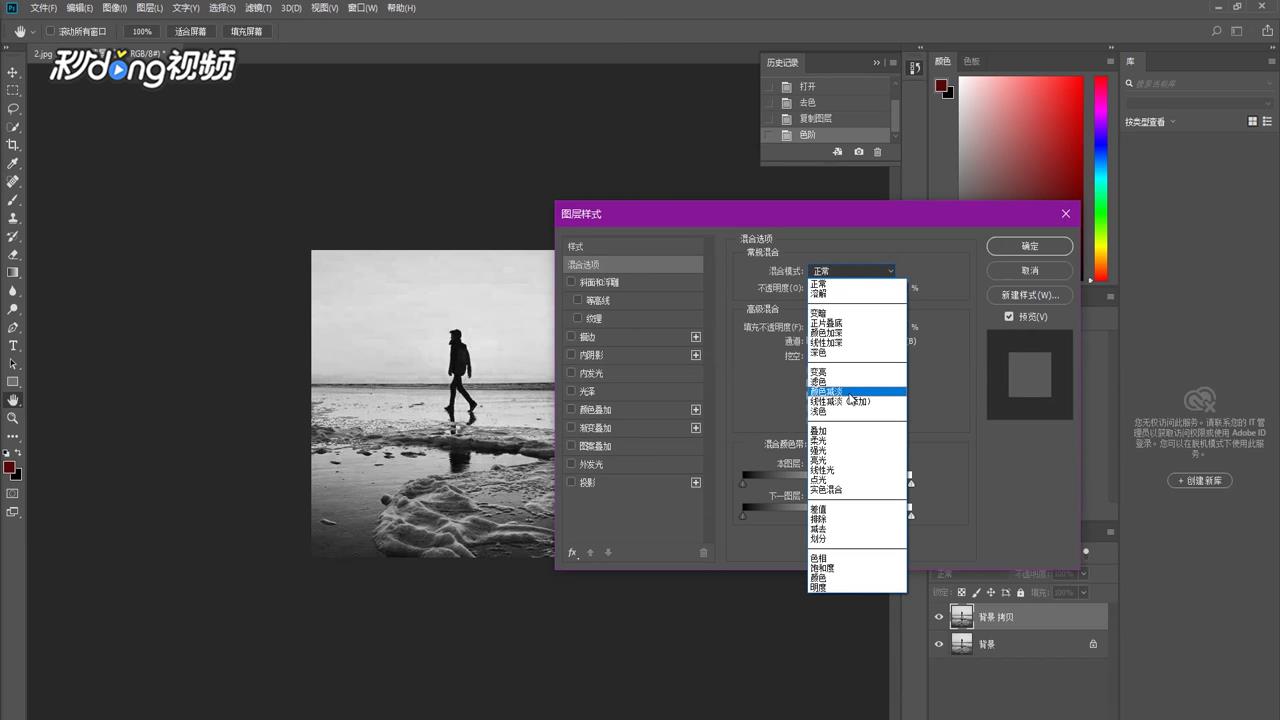Hide the 背景 拷贝 layer

(x=938, y=617)
